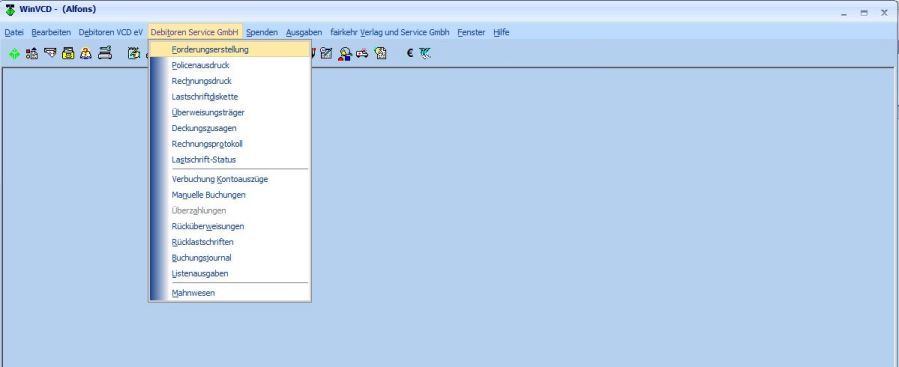Click the scanner device toolbar icon

(x=104, y=54)
